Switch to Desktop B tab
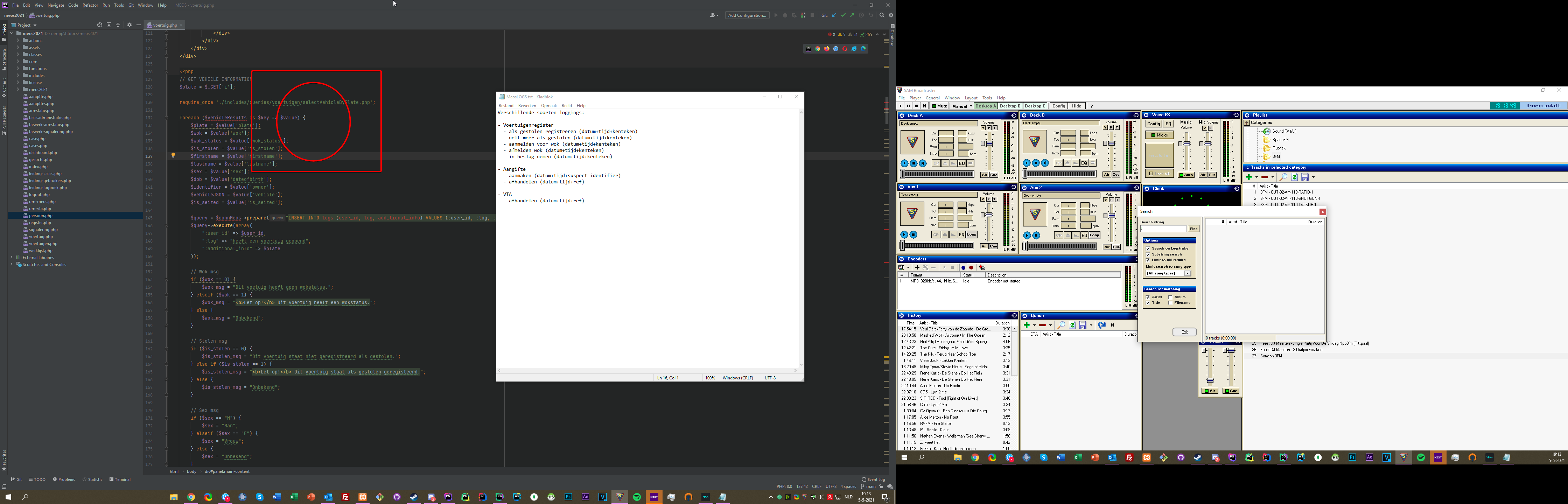Viewport: 1568px width, 504px height. point(1010,106)
